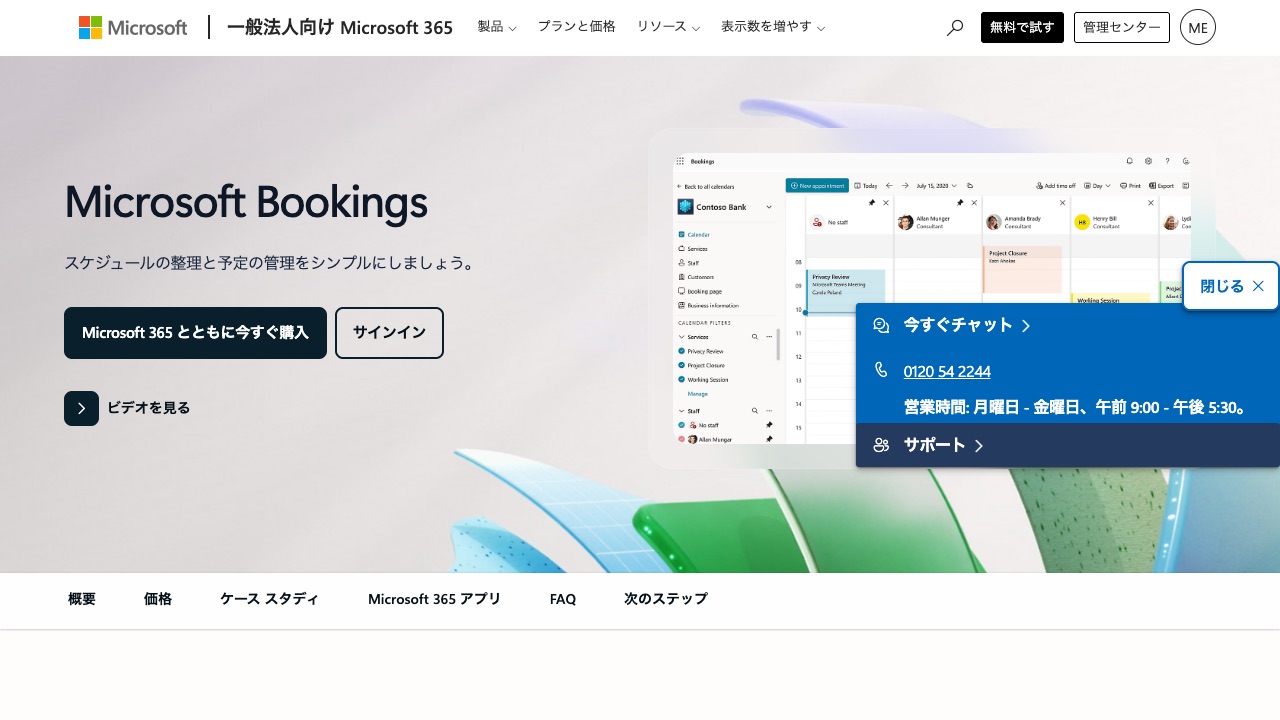Select the 概要 tab

tap(82, 599)
